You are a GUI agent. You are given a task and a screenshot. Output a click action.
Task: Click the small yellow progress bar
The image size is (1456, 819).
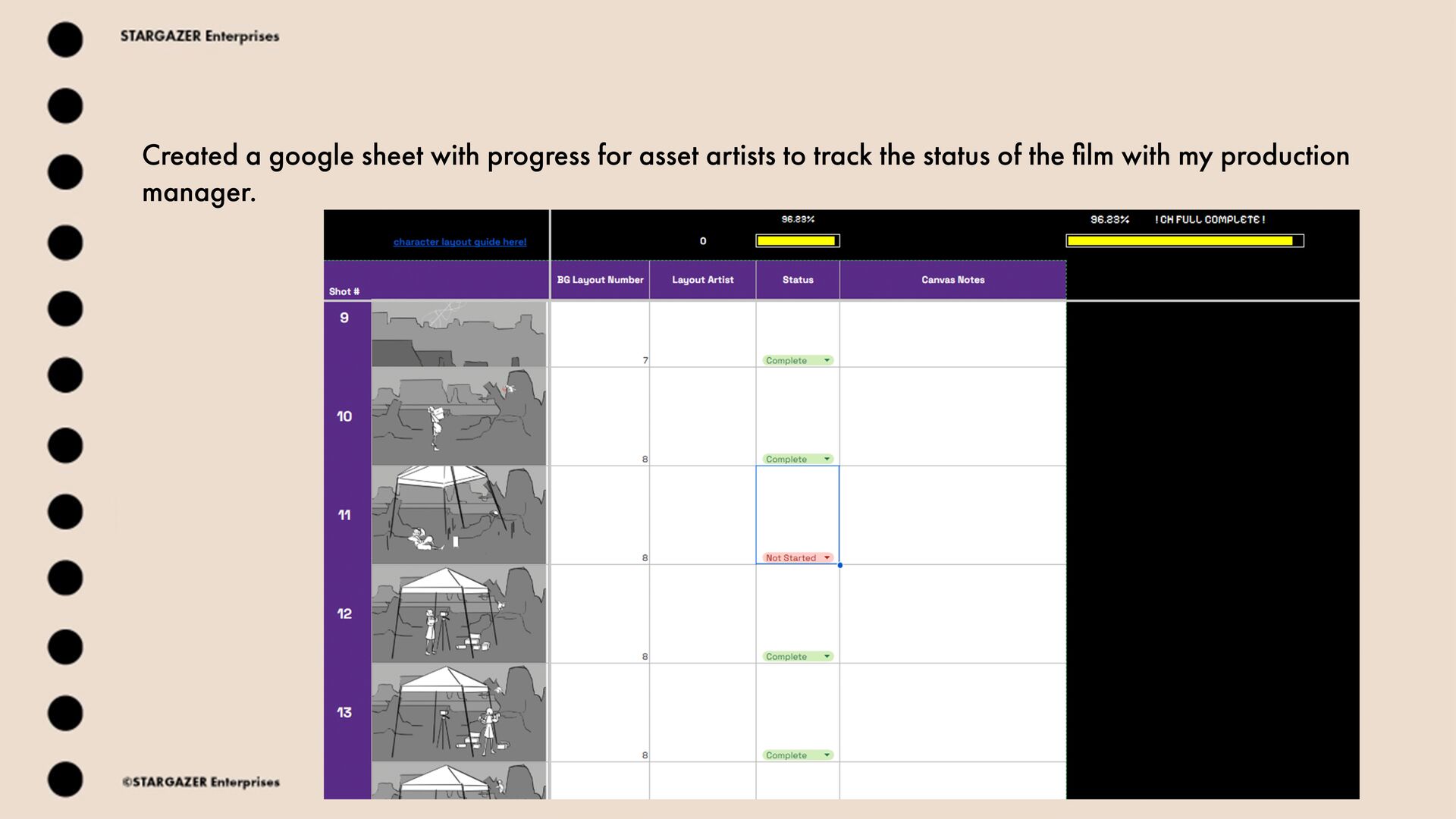pyautogui.click(x=797, y=241)
